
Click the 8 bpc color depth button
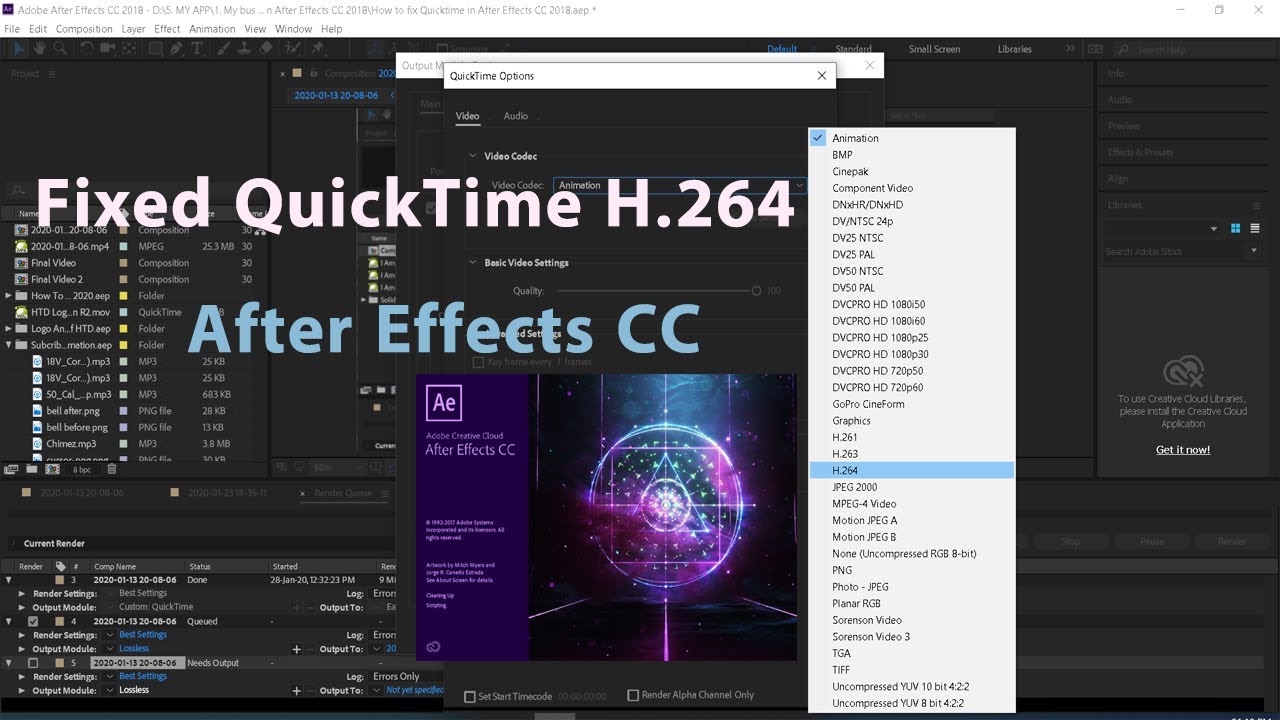(x=81, y=469)
